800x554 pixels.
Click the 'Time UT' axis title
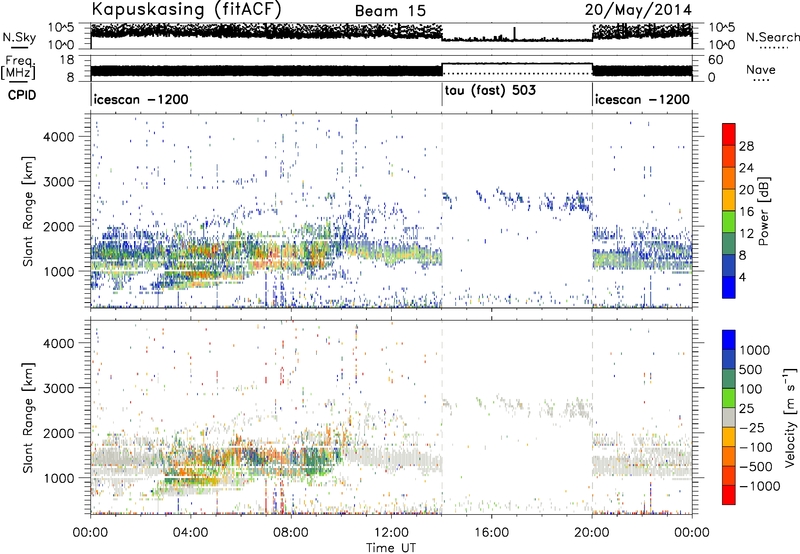click(391, 548)
